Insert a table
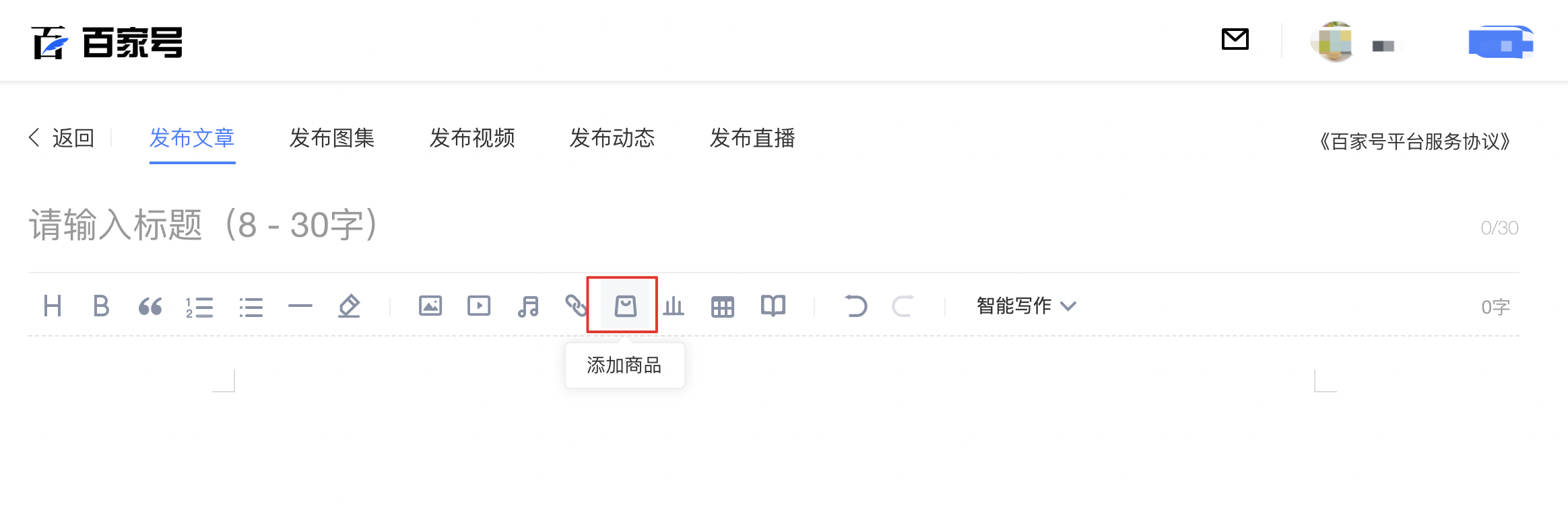1568x529 pixels. (x=722, y=307)
